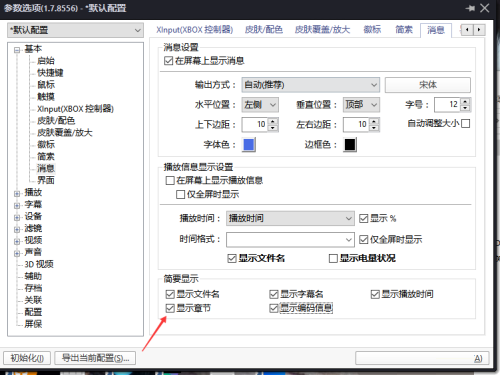
Task: Close the preferences dialog
Action: pos(485,8)
